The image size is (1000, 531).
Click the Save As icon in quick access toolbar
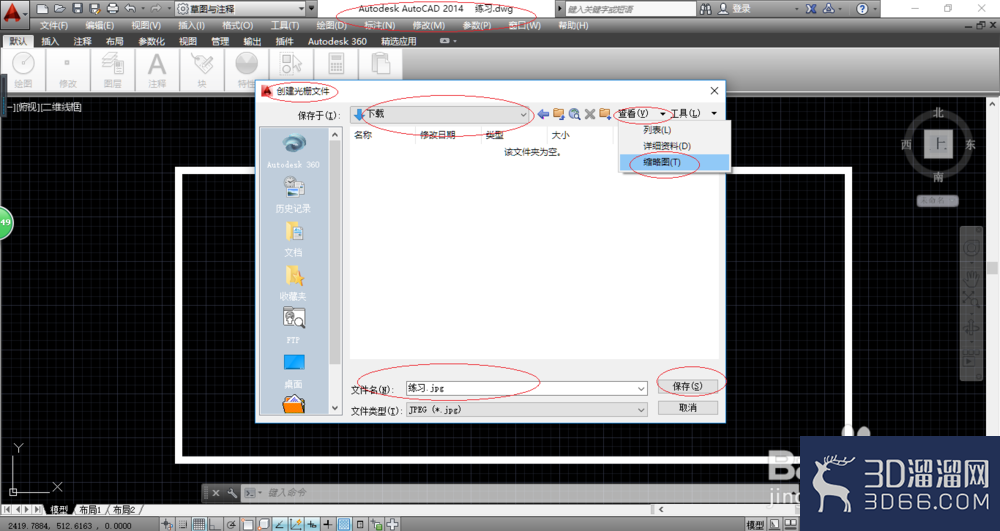click(x=95, y=9)
